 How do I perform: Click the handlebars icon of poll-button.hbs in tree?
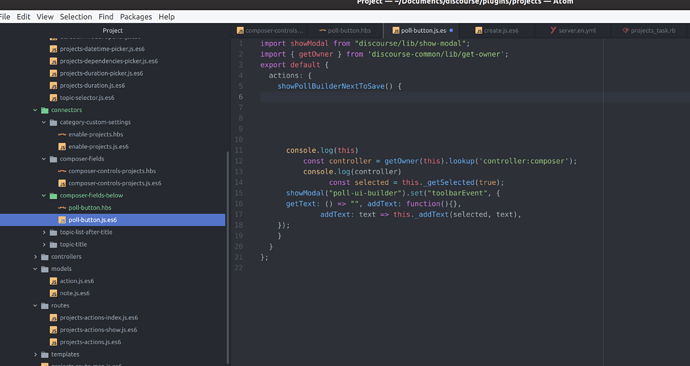pyautogui.click(x=62, y=208)
